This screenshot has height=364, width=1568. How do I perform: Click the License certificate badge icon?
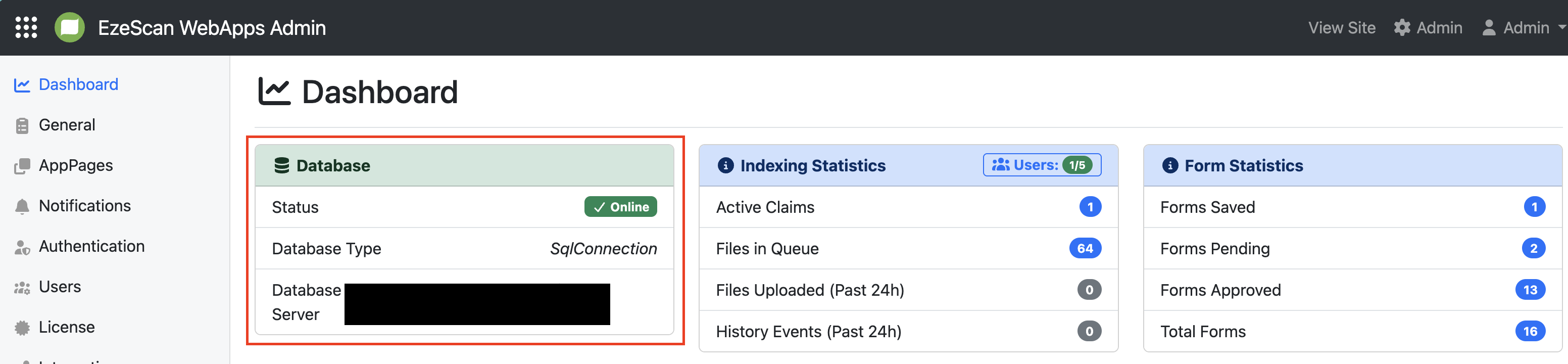coord(22,328)
